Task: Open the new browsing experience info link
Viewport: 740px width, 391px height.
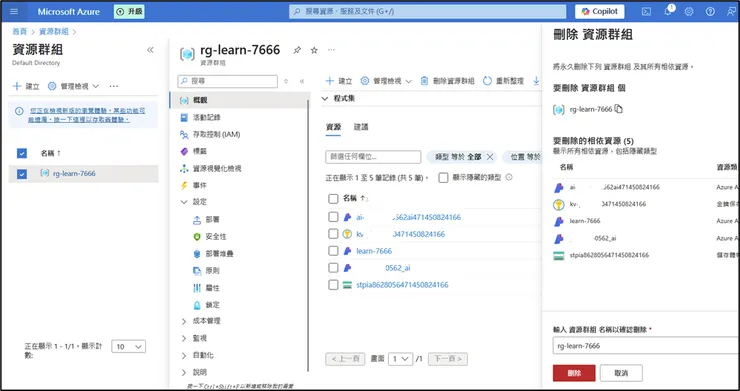Action: click(87, 115)
